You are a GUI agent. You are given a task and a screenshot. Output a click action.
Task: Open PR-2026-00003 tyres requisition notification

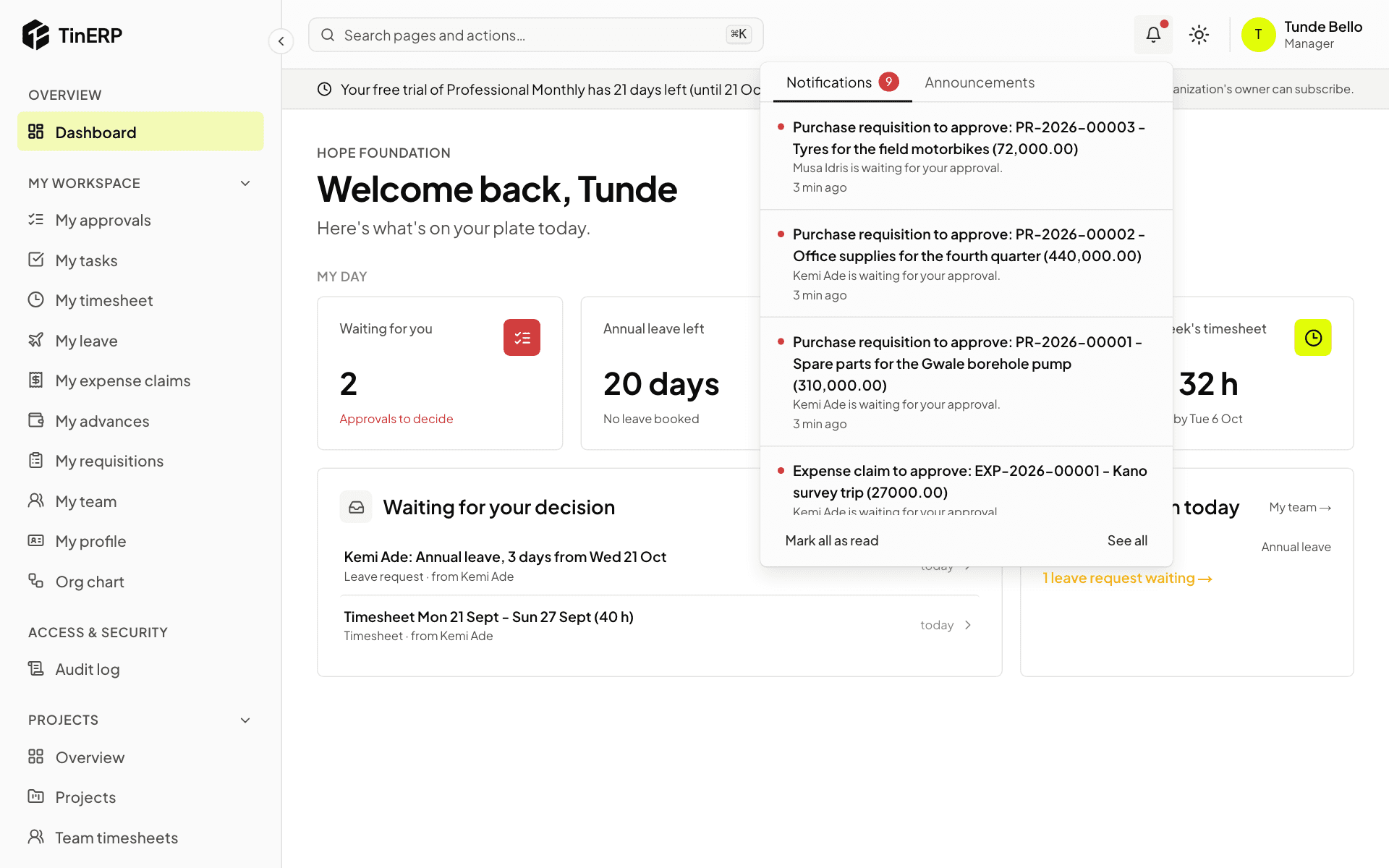966,156
